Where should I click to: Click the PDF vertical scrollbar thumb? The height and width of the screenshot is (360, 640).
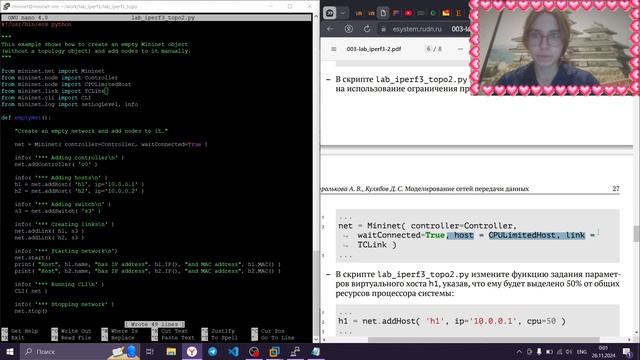pos(636,233)
